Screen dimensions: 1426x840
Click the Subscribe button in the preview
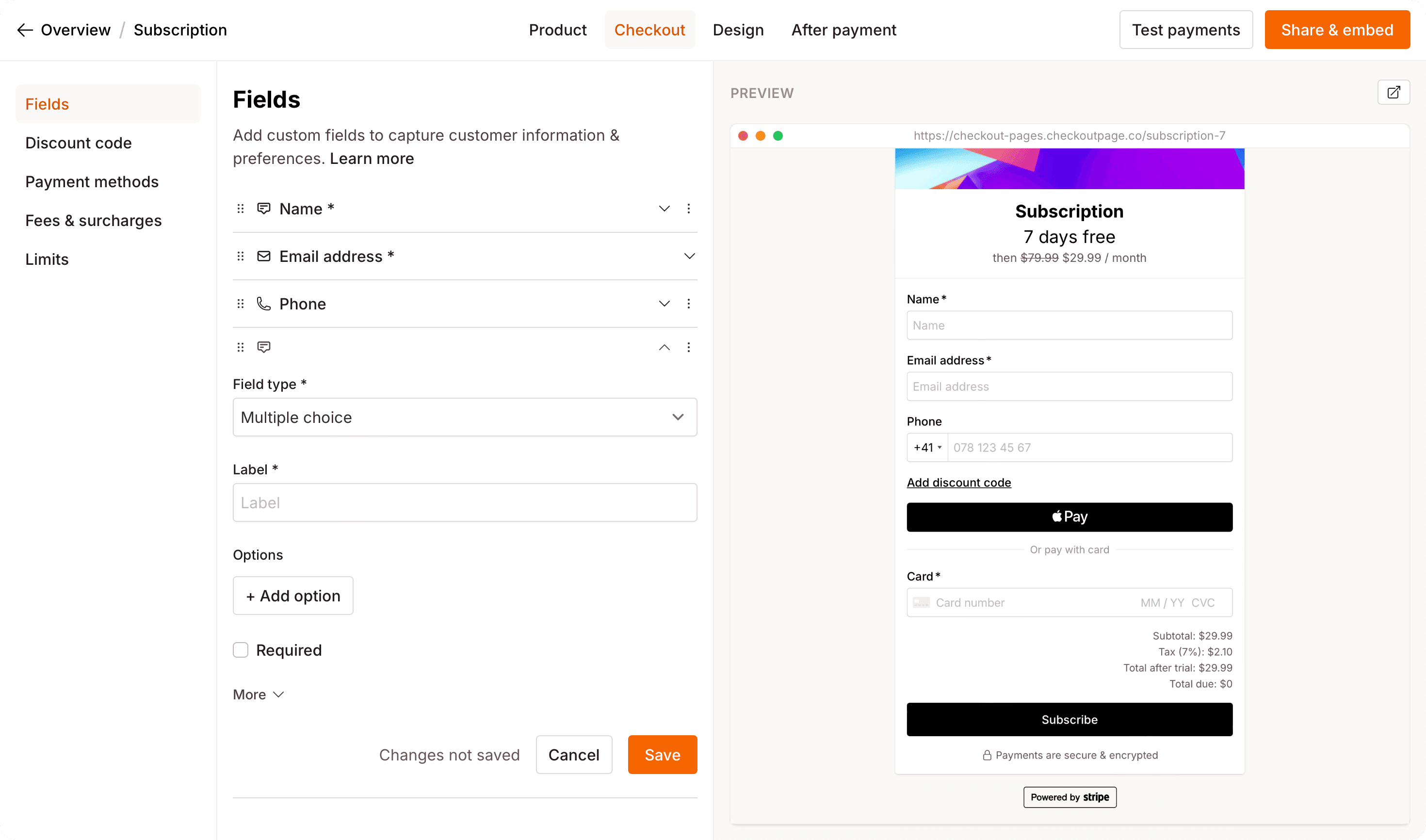(x=1069, y=719)
